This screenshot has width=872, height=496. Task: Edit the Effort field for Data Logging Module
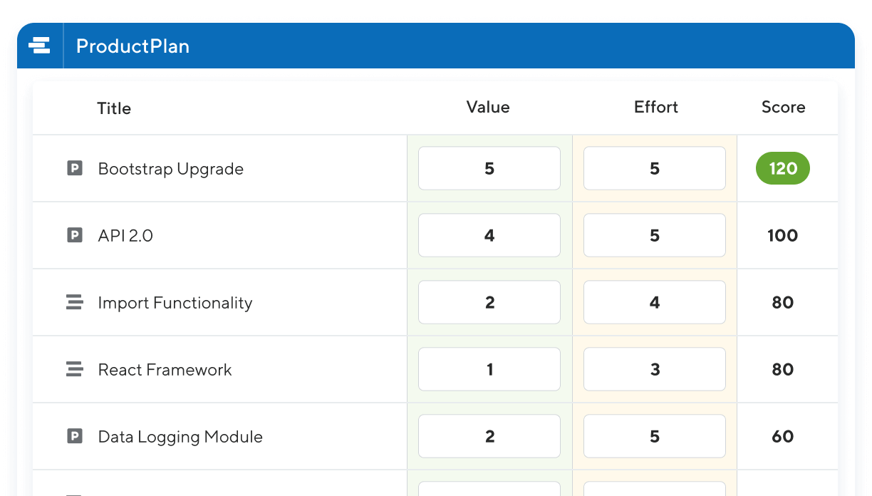click(x=654, y=436)
